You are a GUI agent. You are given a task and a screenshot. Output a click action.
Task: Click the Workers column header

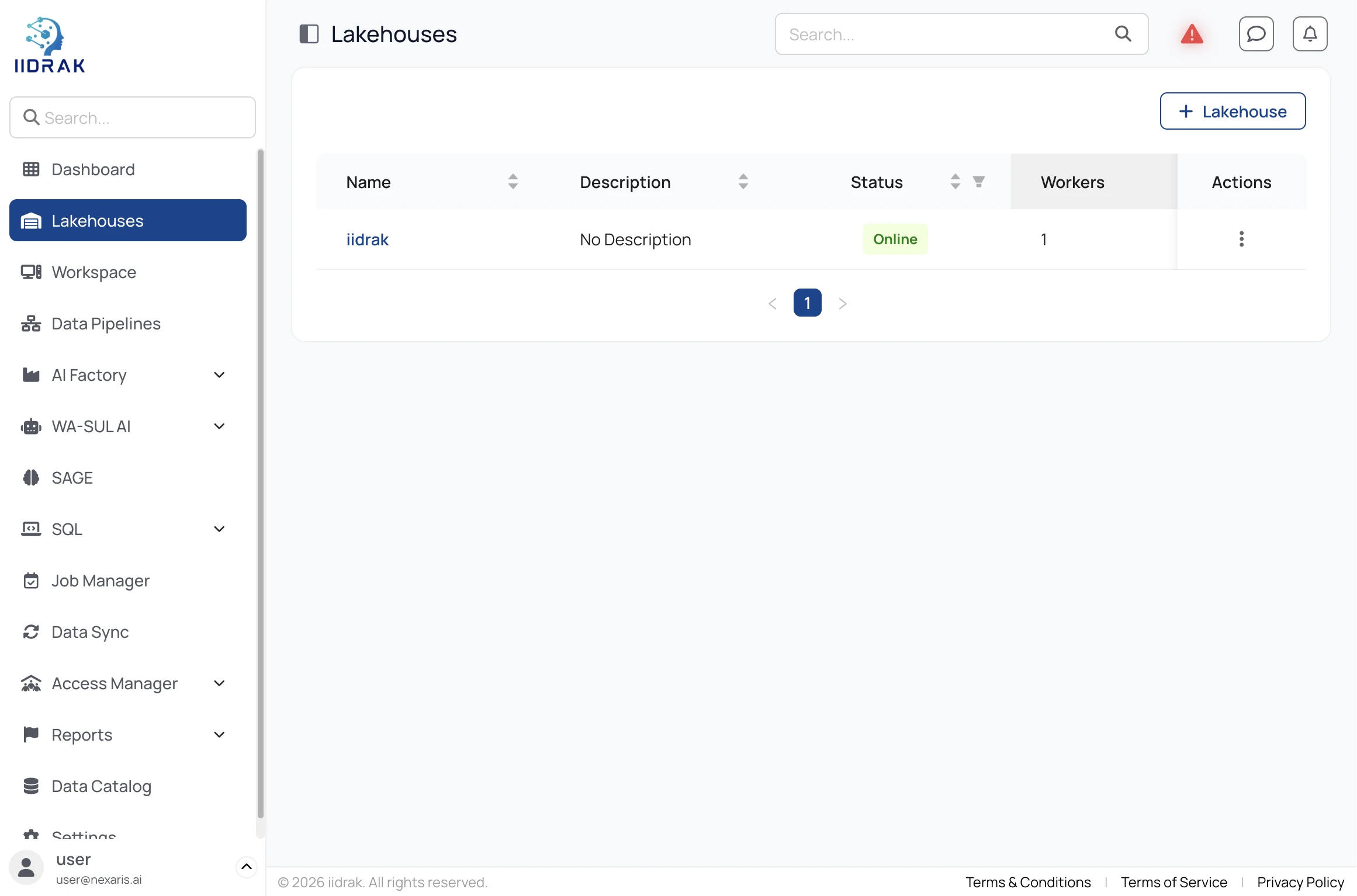(x=1093, y=182)
